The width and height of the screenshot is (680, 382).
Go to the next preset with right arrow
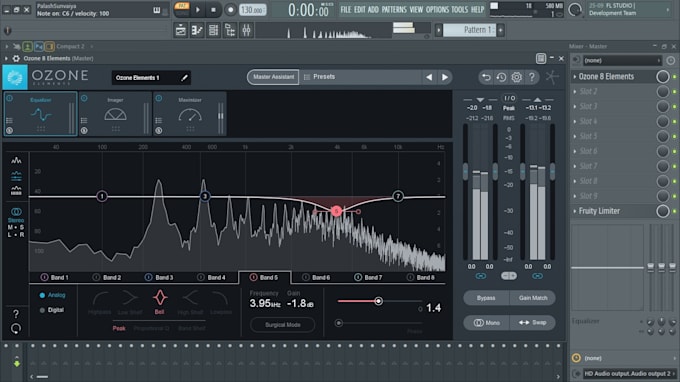[445, 77]
